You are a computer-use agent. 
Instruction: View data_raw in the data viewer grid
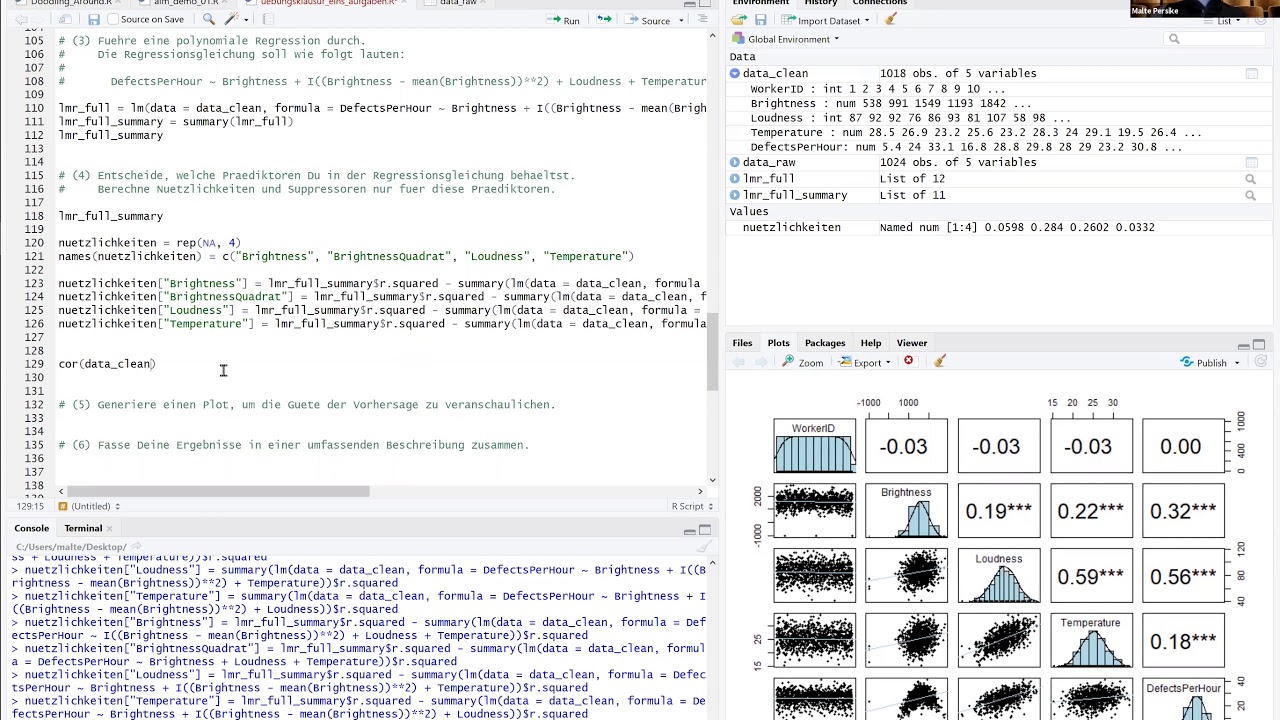click(x=1251, y=162)
